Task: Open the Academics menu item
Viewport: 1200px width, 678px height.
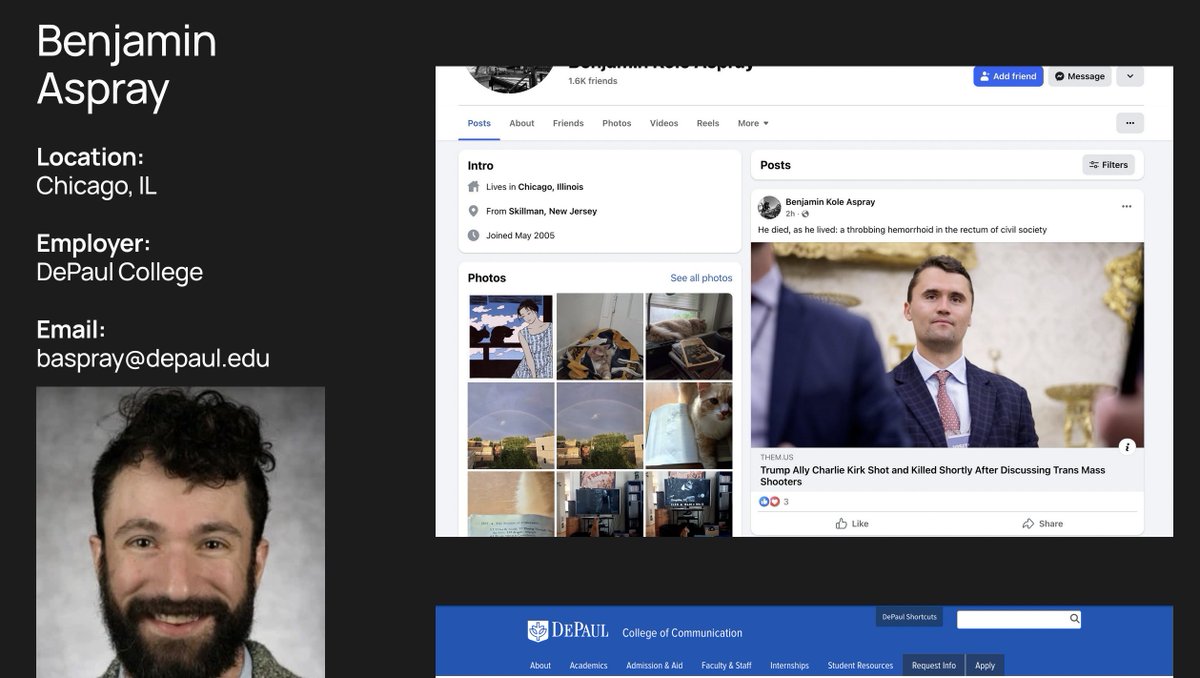Action: point(589,665)
